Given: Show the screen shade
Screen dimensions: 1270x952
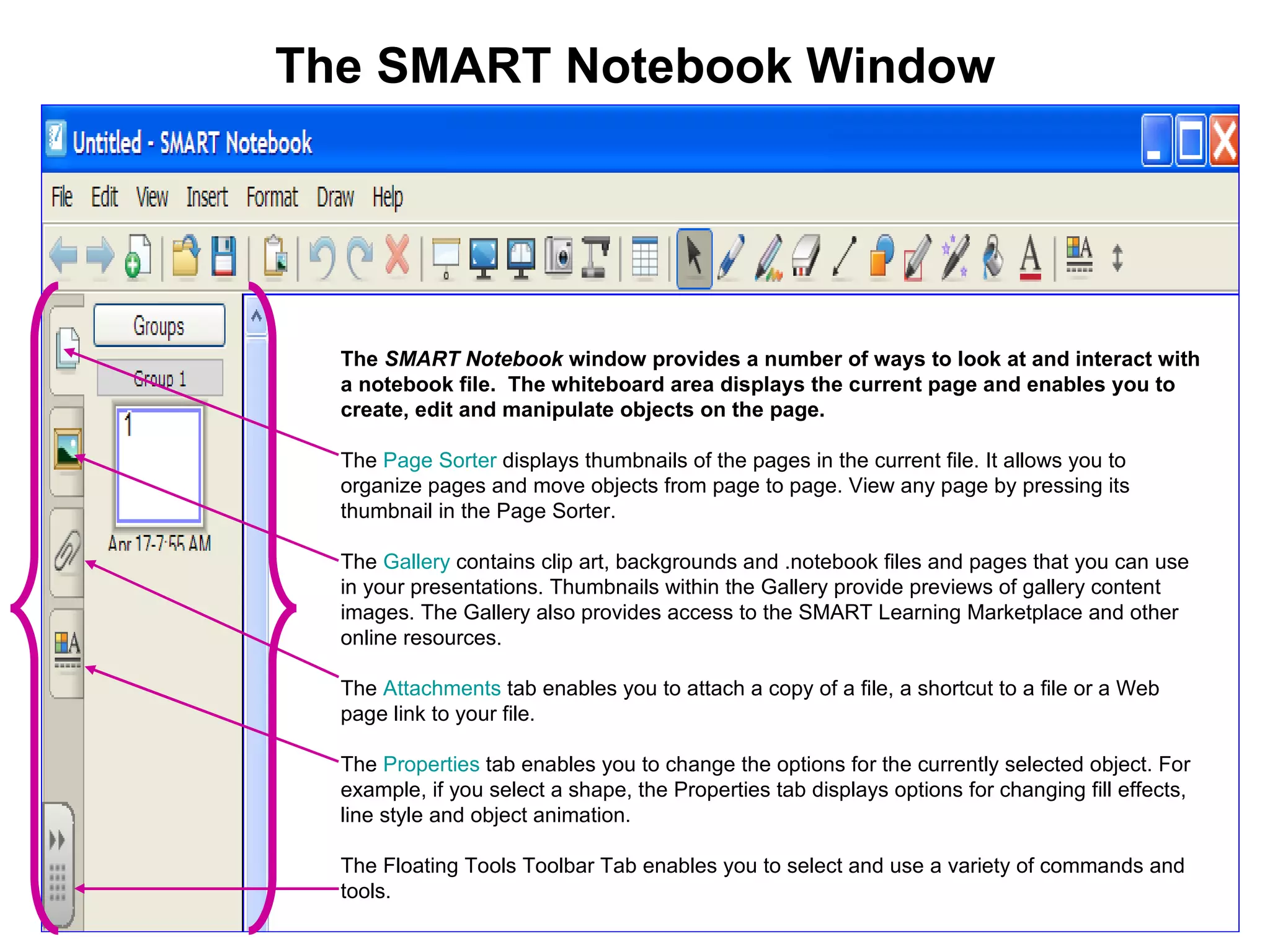Looking at the screenshot, I should (x=446, y=257).
